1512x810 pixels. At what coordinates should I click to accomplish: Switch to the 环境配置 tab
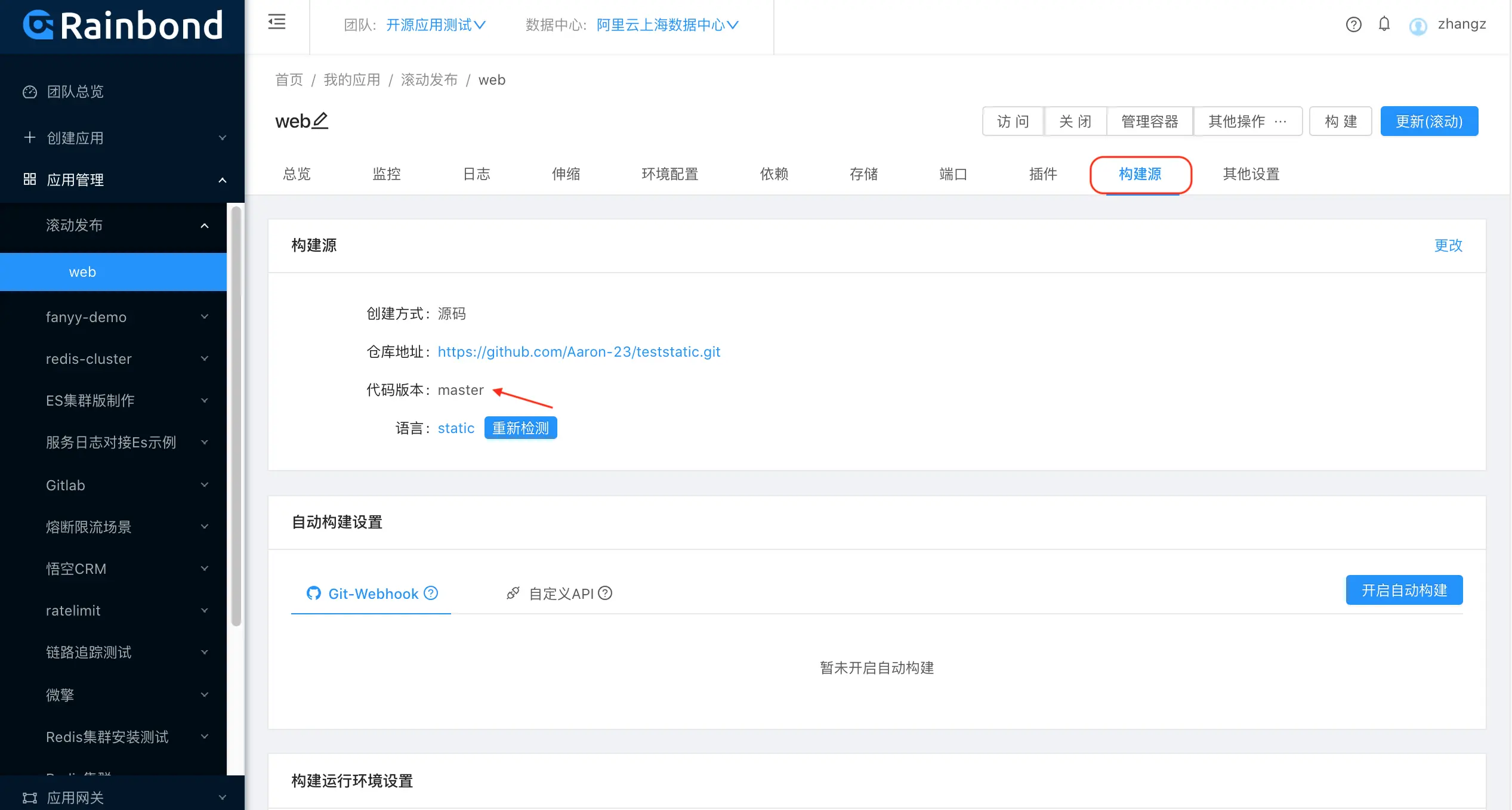click(x=669, y=174)
